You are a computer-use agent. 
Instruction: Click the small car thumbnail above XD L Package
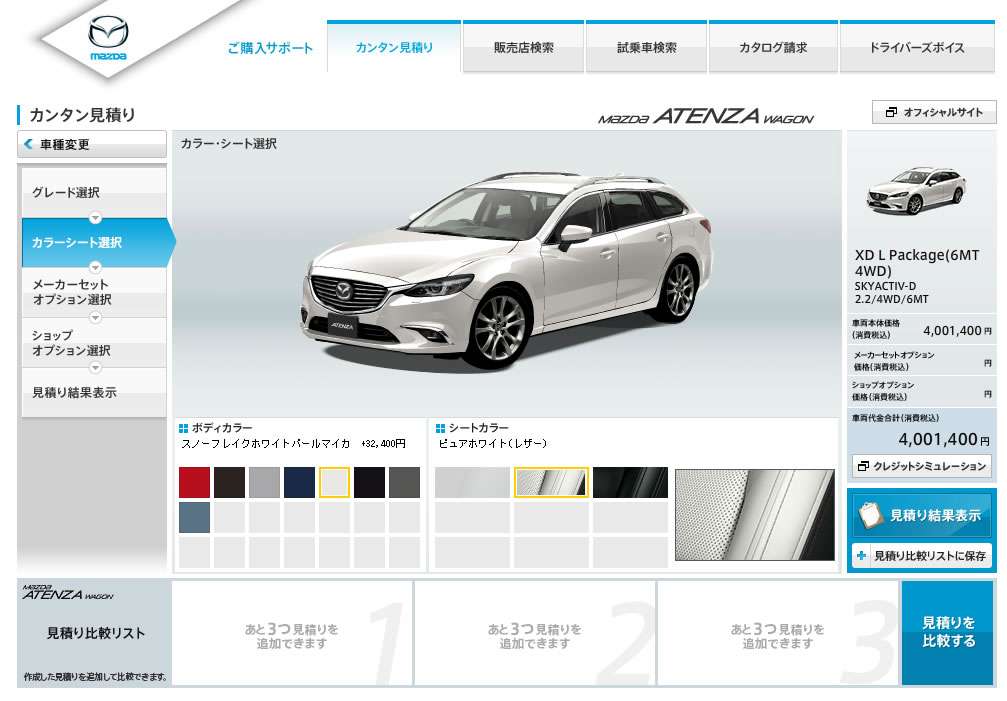pos(916,190)
